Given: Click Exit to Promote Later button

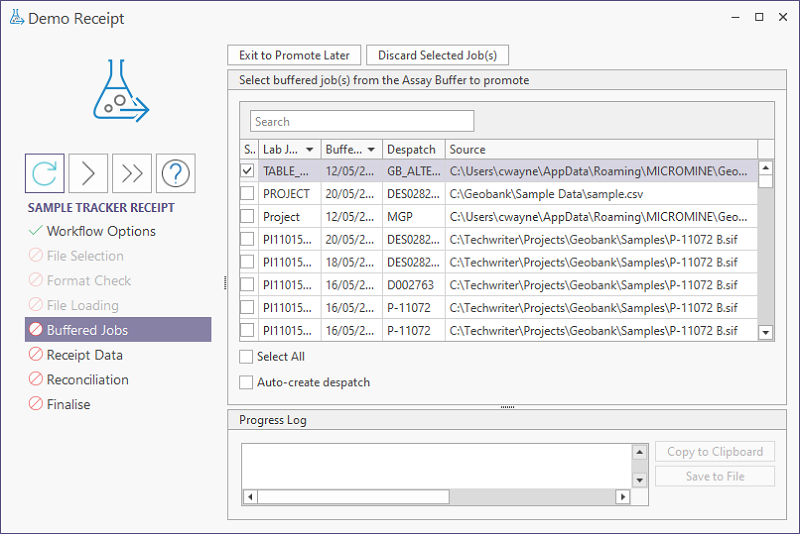Looking at the screenshot, I should point(294,55).
